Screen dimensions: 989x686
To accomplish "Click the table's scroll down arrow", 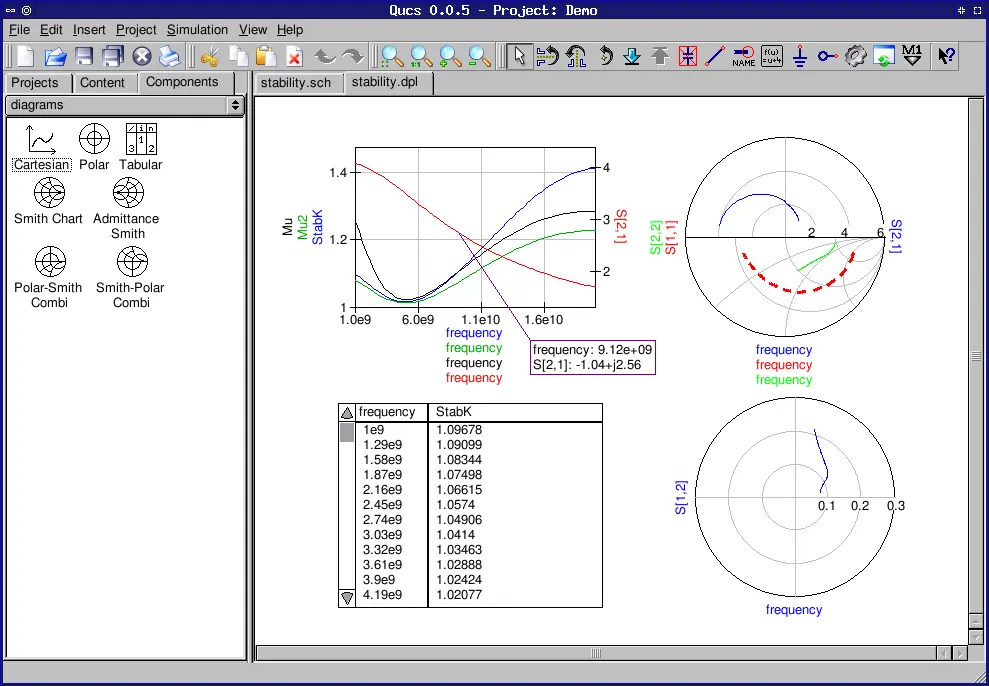I will coord(347,598).
